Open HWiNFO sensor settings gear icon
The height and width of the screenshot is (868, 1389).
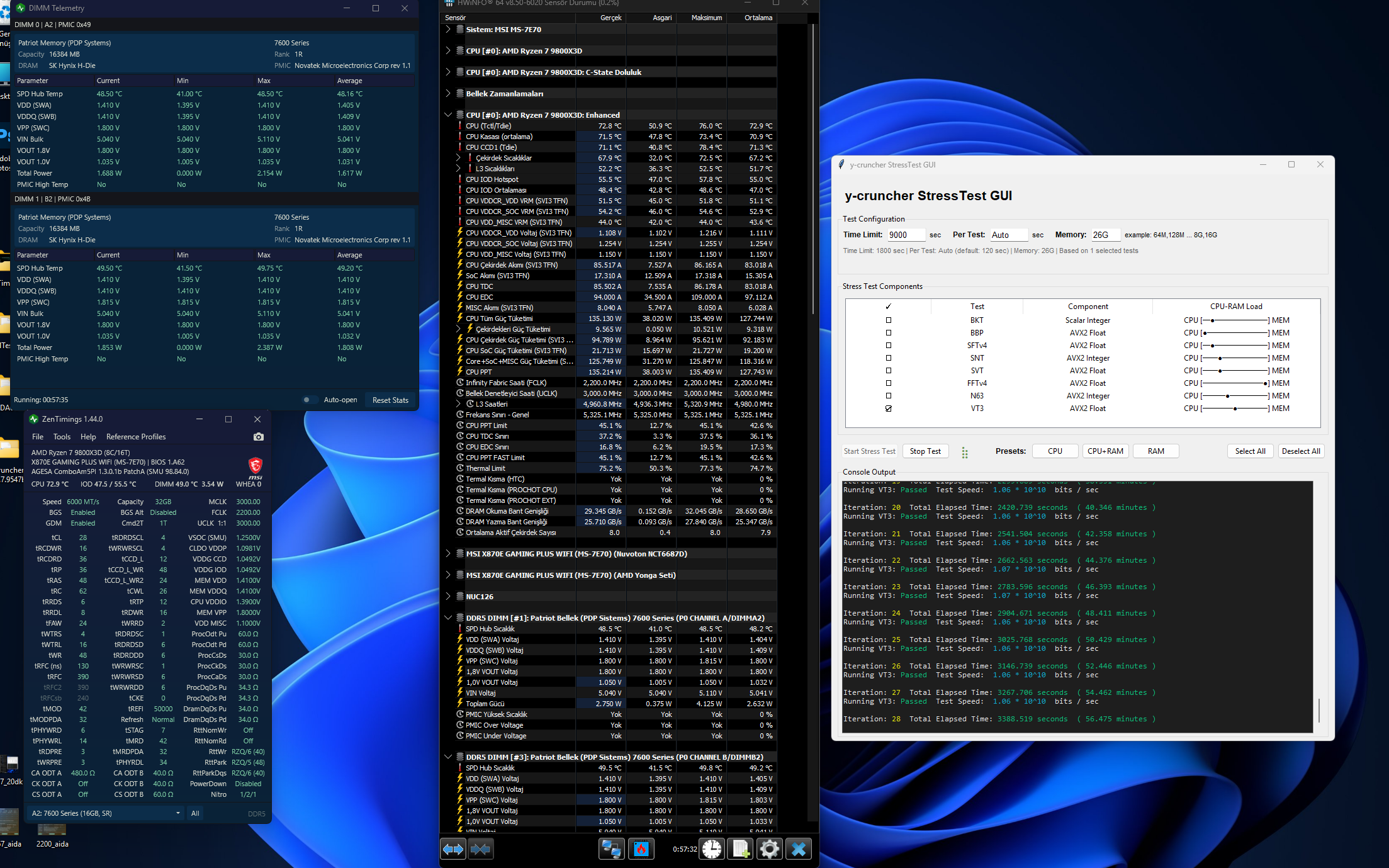769,849
